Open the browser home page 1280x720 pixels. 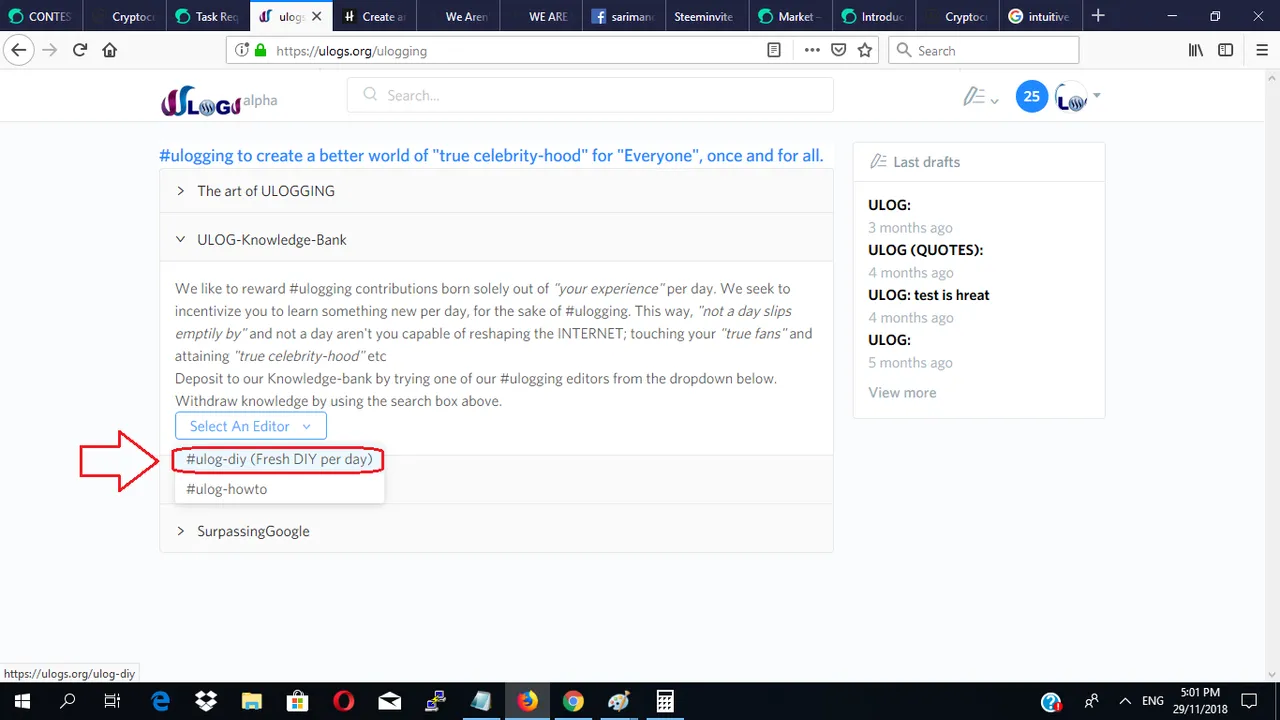(110, 50)
